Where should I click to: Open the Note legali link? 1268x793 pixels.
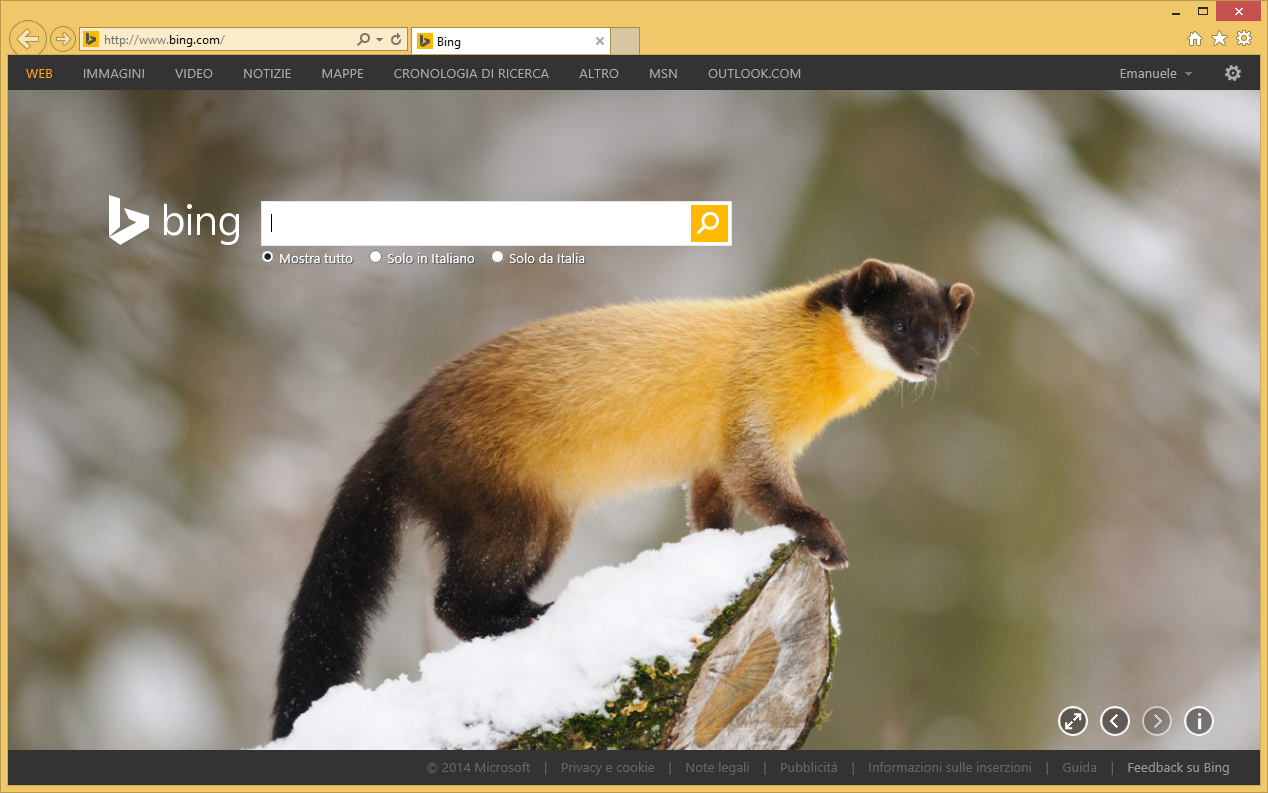(717, 768)
